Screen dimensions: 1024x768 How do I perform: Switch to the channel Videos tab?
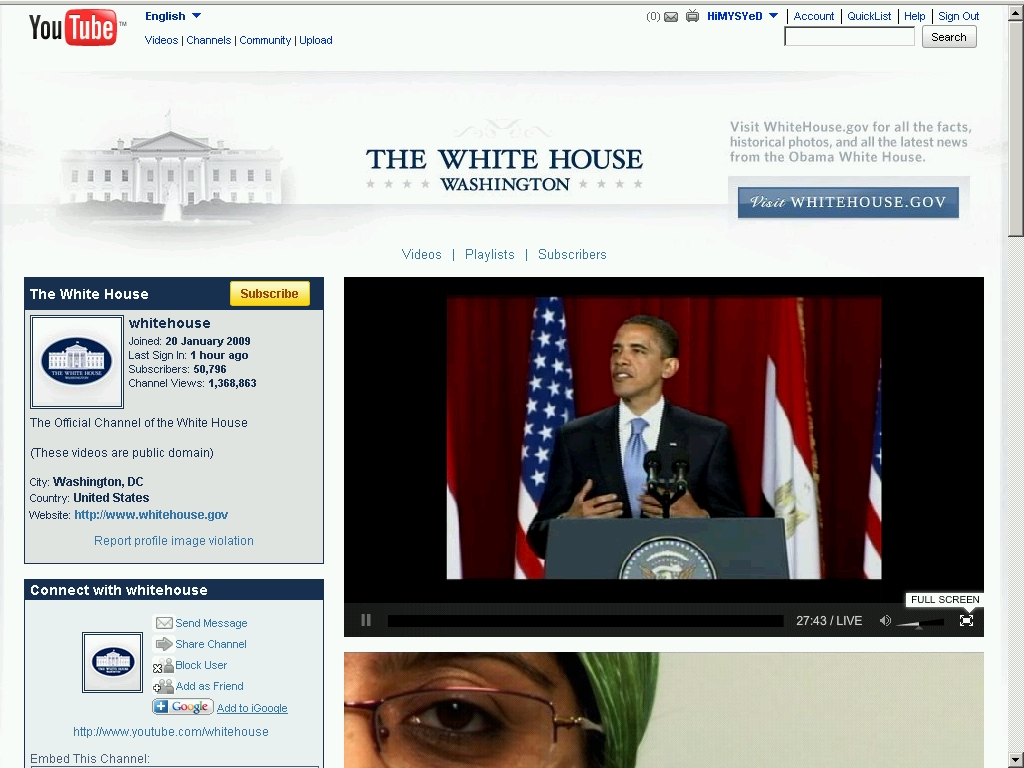(422, 255)
